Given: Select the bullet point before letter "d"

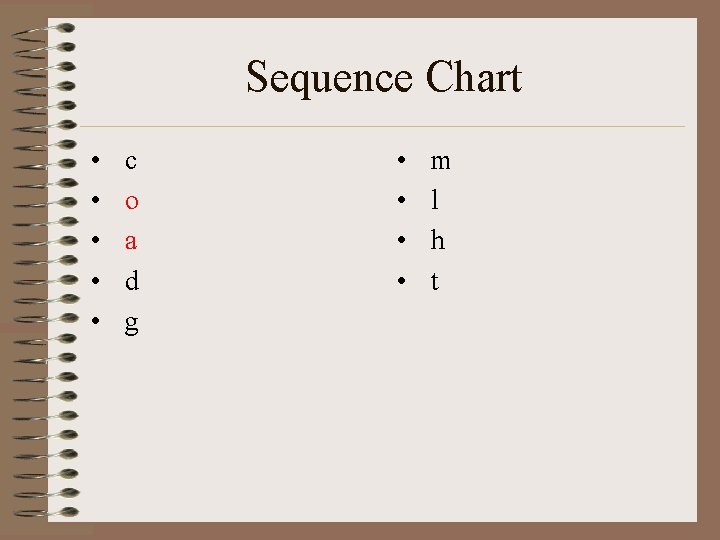Looking at the screenshot, I should 92,283.
